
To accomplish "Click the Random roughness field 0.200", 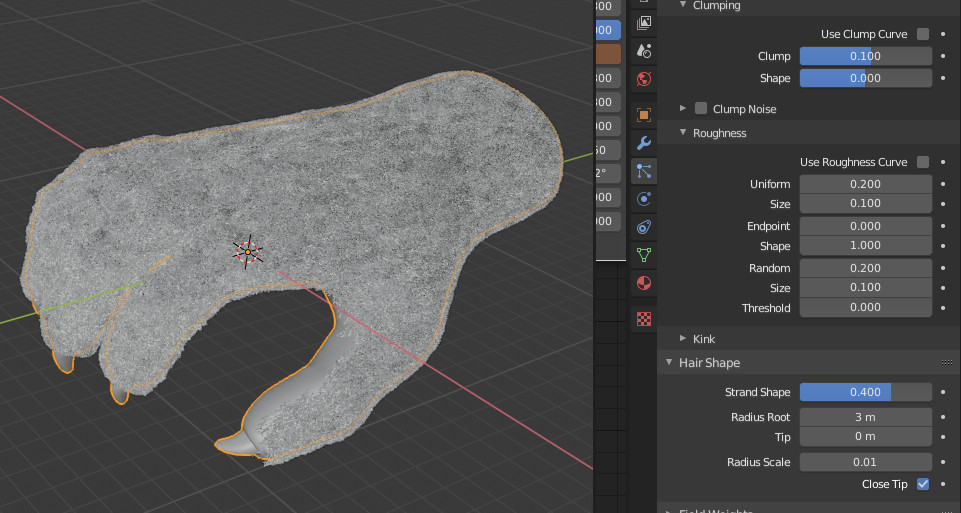I will (865, 268).
